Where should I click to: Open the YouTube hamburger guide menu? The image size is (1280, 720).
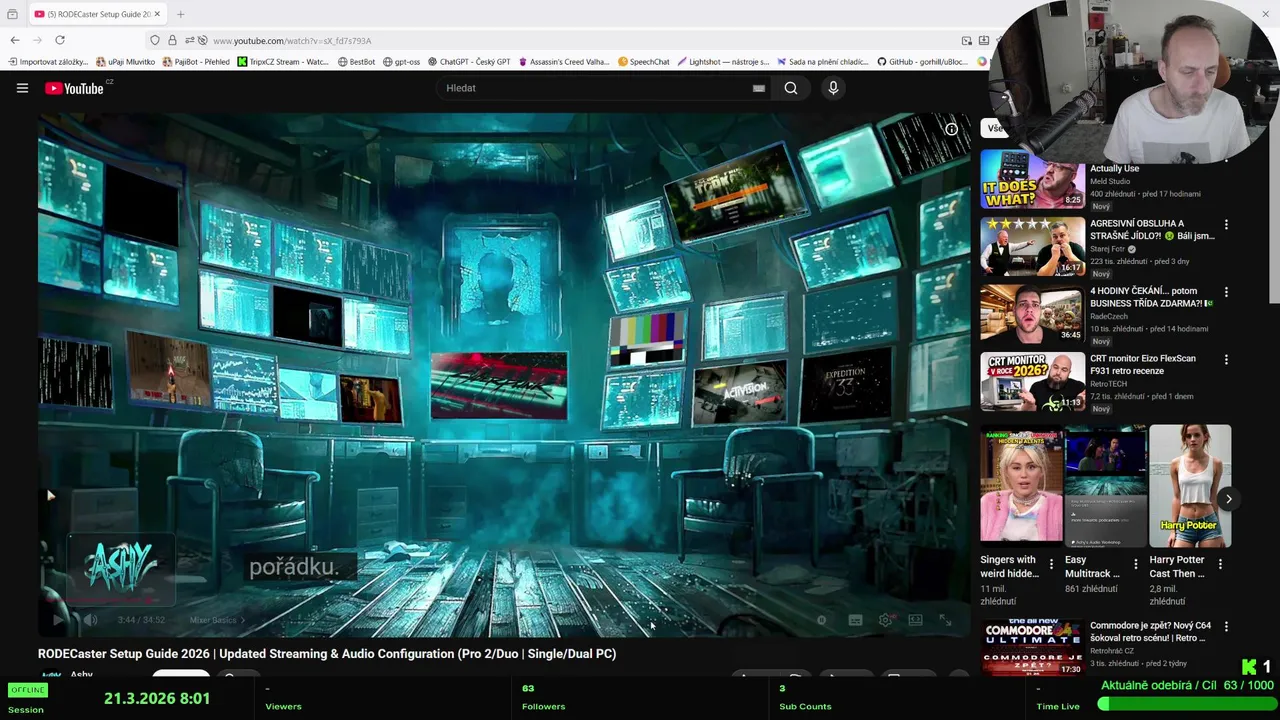(x=22, y=88)
